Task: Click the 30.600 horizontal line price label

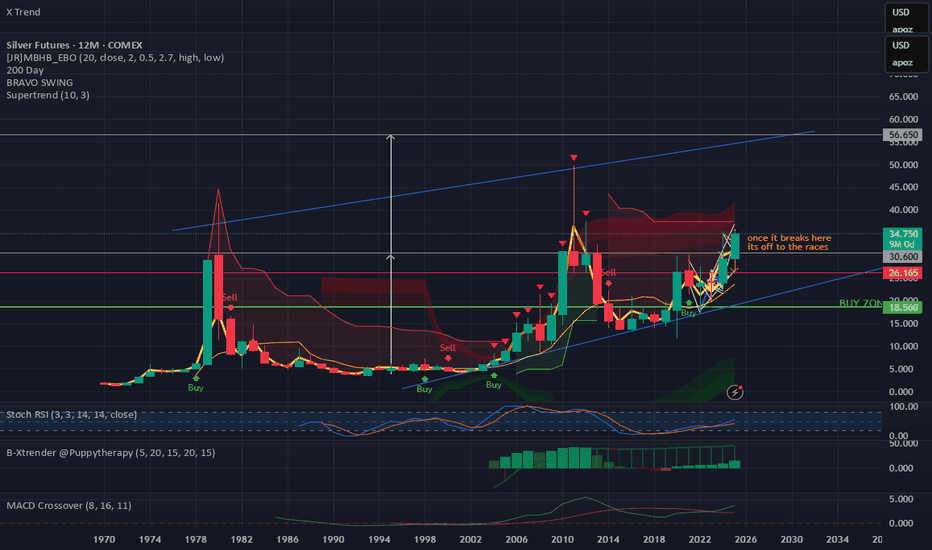Action: tap(903, 256)
